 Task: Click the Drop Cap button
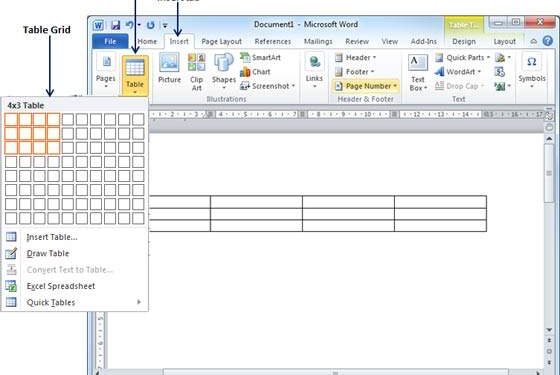pos(460,86)
